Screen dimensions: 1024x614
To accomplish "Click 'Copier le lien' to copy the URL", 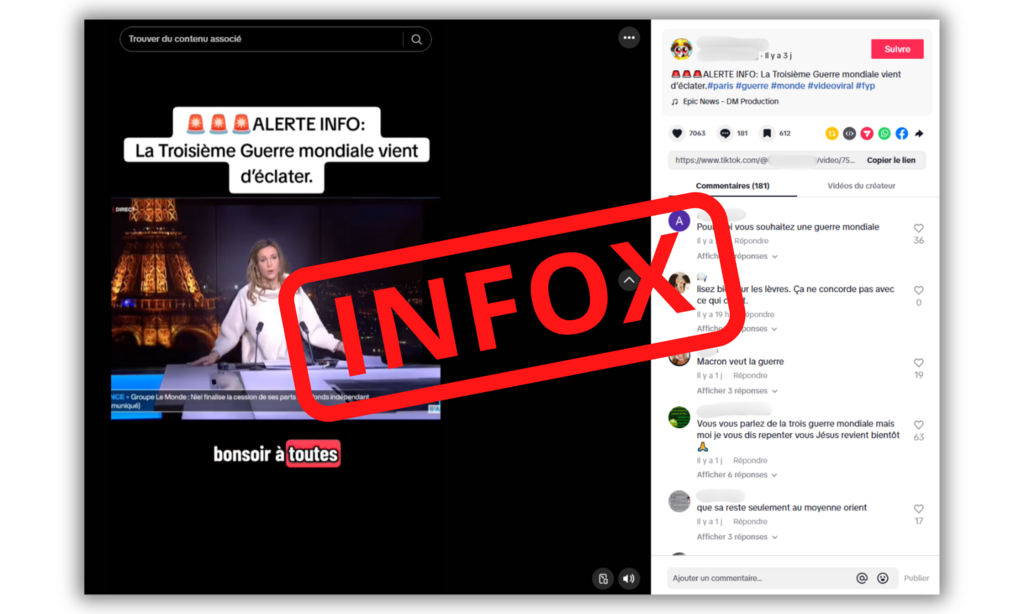I will click(x=890, y=160).
